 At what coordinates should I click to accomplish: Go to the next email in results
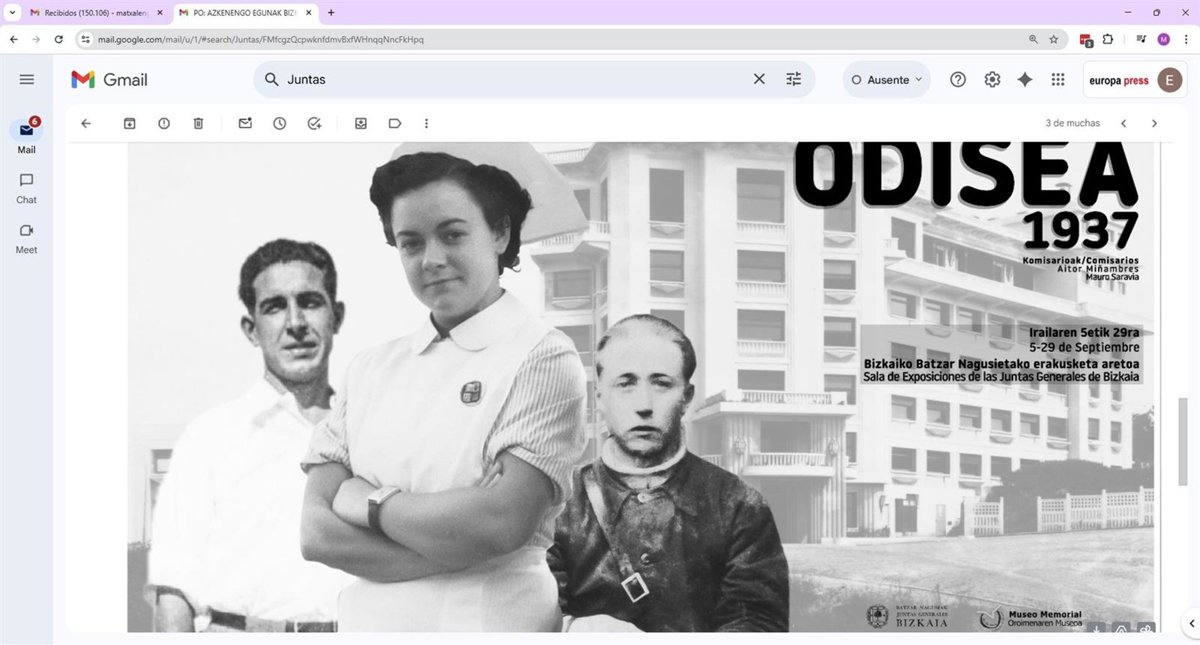1154,123
